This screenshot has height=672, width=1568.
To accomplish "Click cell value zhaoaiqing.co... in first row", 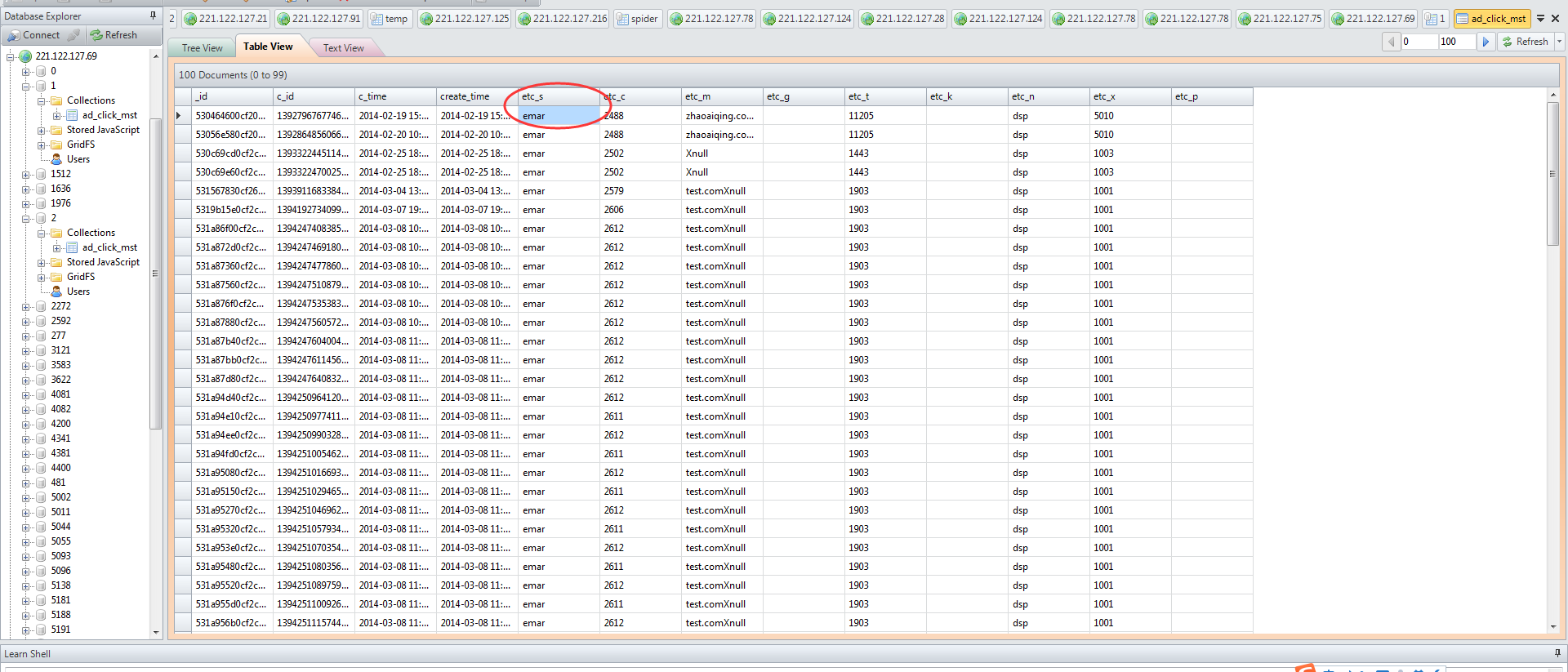I will pyautogui.click(x=722, y=116).
